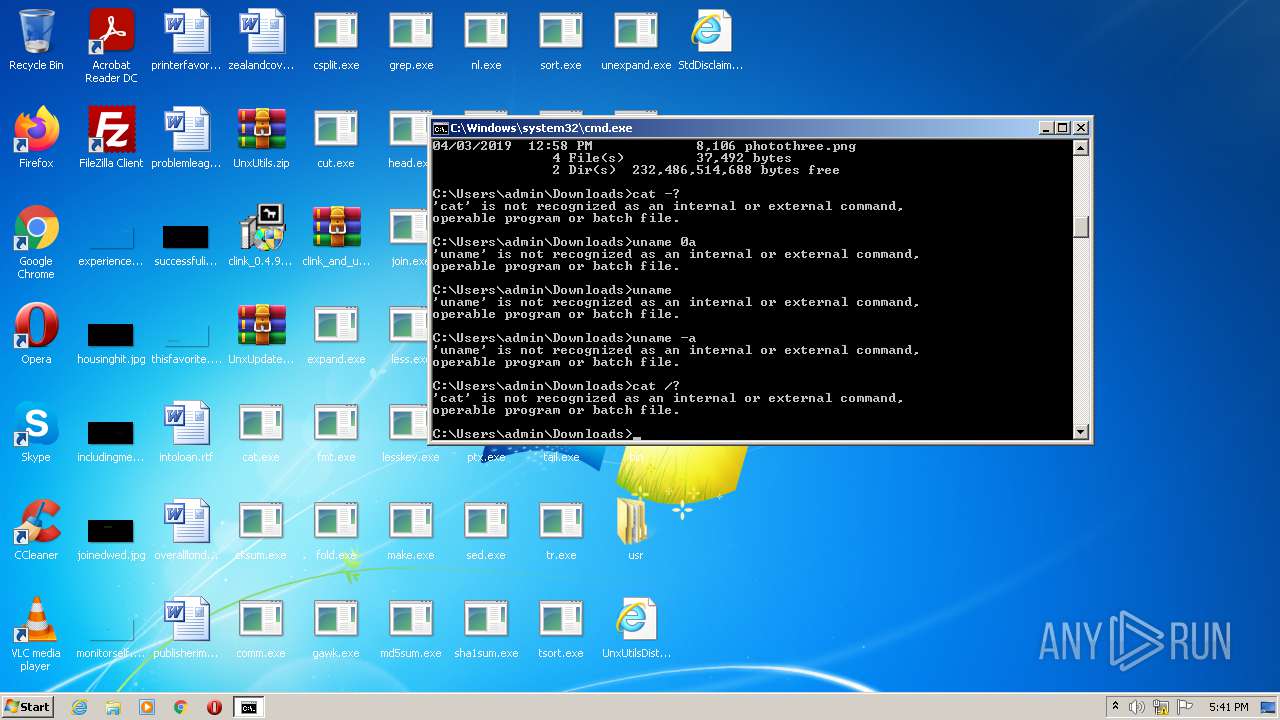Open the UnxUtilsDist HTML file
Viewport: 1280px width, 720px height.
tap(636, 628)
